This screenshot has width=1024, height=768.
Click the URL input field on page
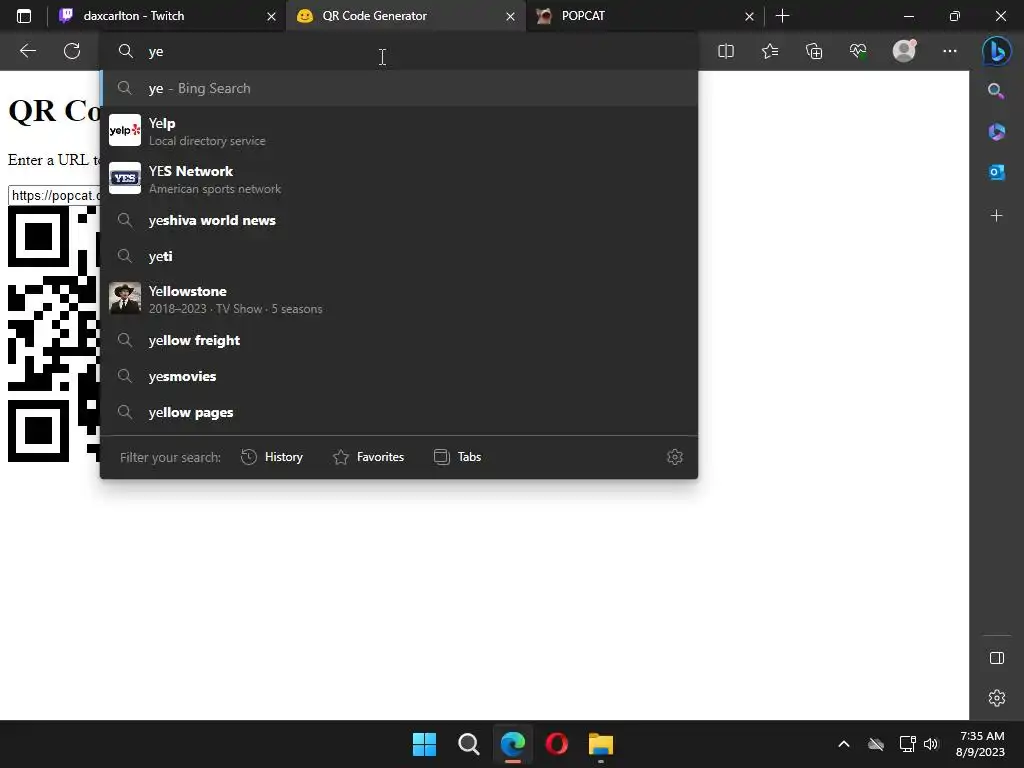(54, 195)
